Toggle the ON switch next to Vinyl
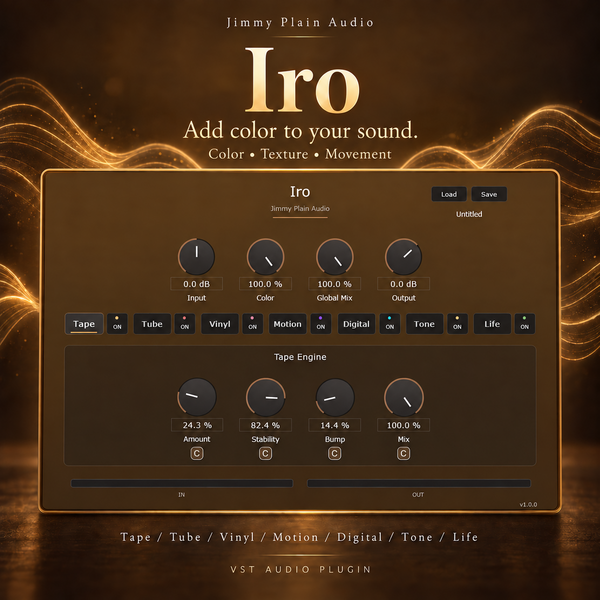 coord(253,324)
